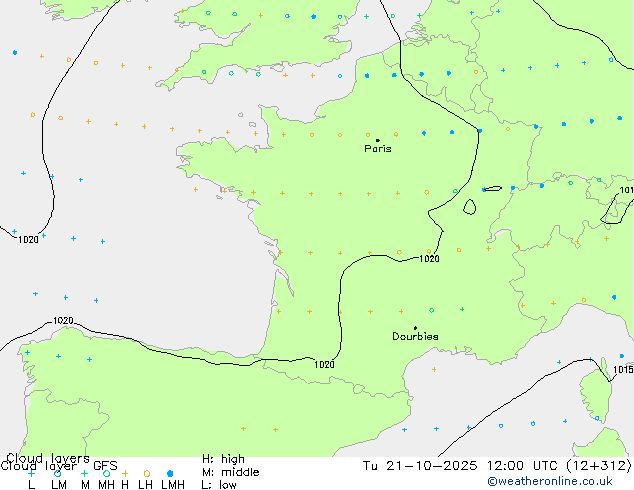The height and width of the screenshot is (490, 634).
Task: Click the green plus legend symbol above M
Action: coord(84,473)
